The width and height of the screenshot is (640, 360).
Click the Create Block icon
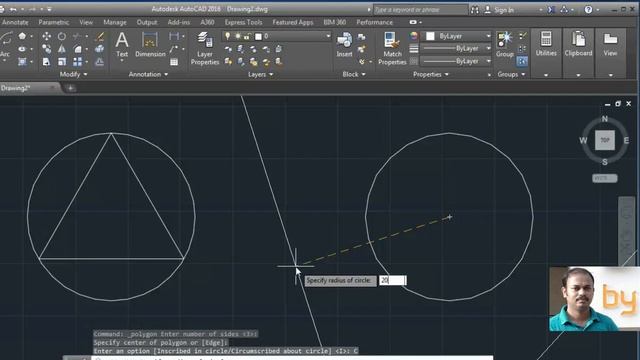pyautogui.click(x=362, y=37)
